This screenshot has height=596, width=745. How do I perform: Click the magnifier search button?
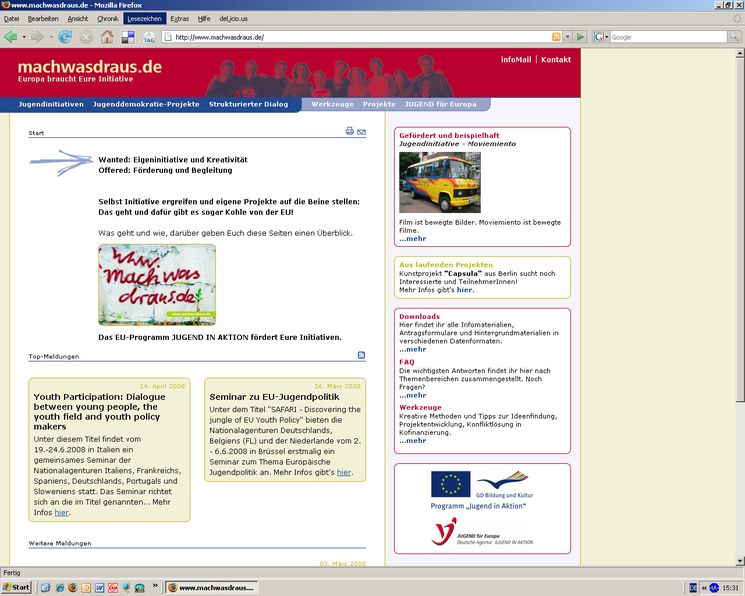coord(734,37)
